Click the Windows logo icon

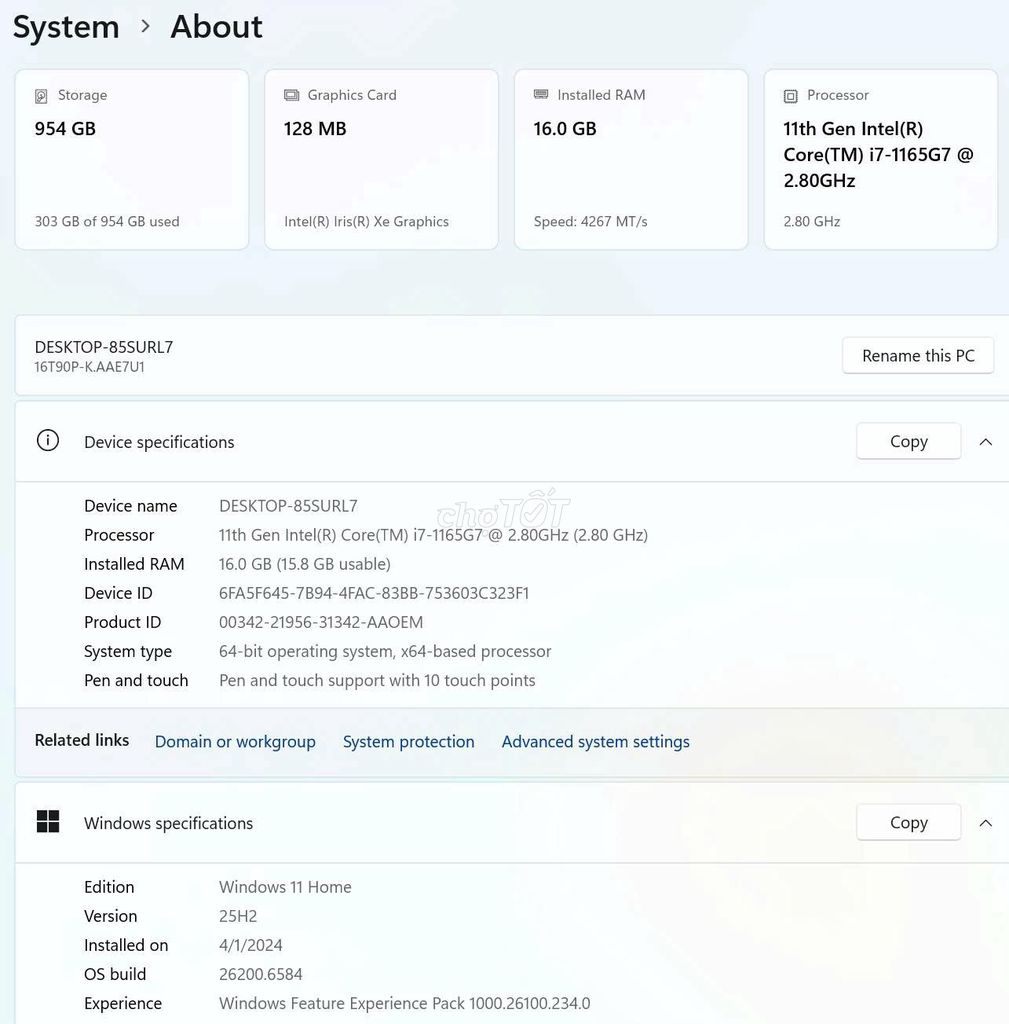coord(48,822)
